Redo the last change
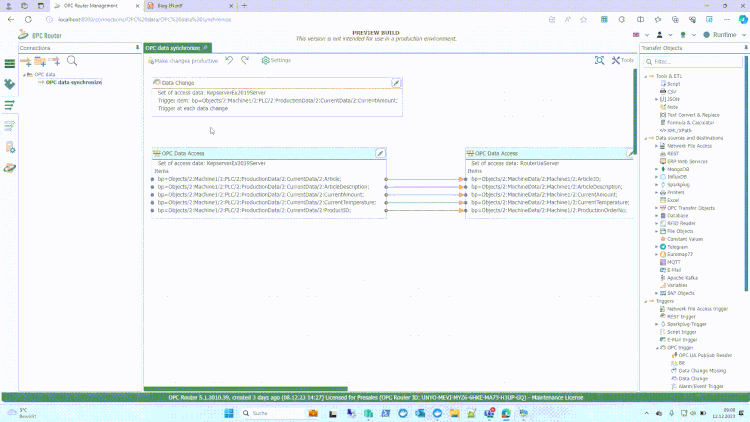This screenshot has width=750, height=422. coord(245,60)
